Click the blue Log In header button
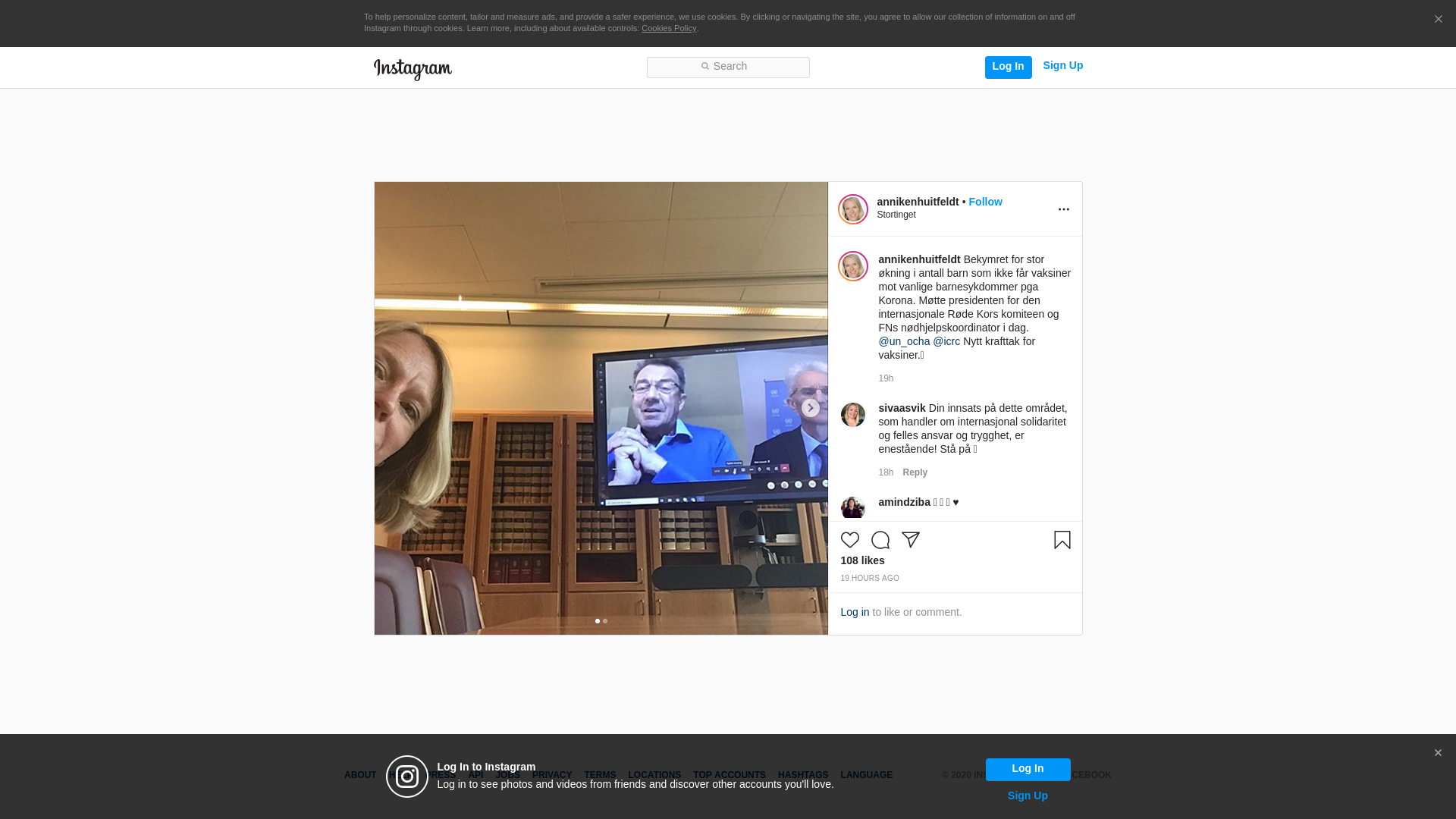 (x=1008, y=67)
